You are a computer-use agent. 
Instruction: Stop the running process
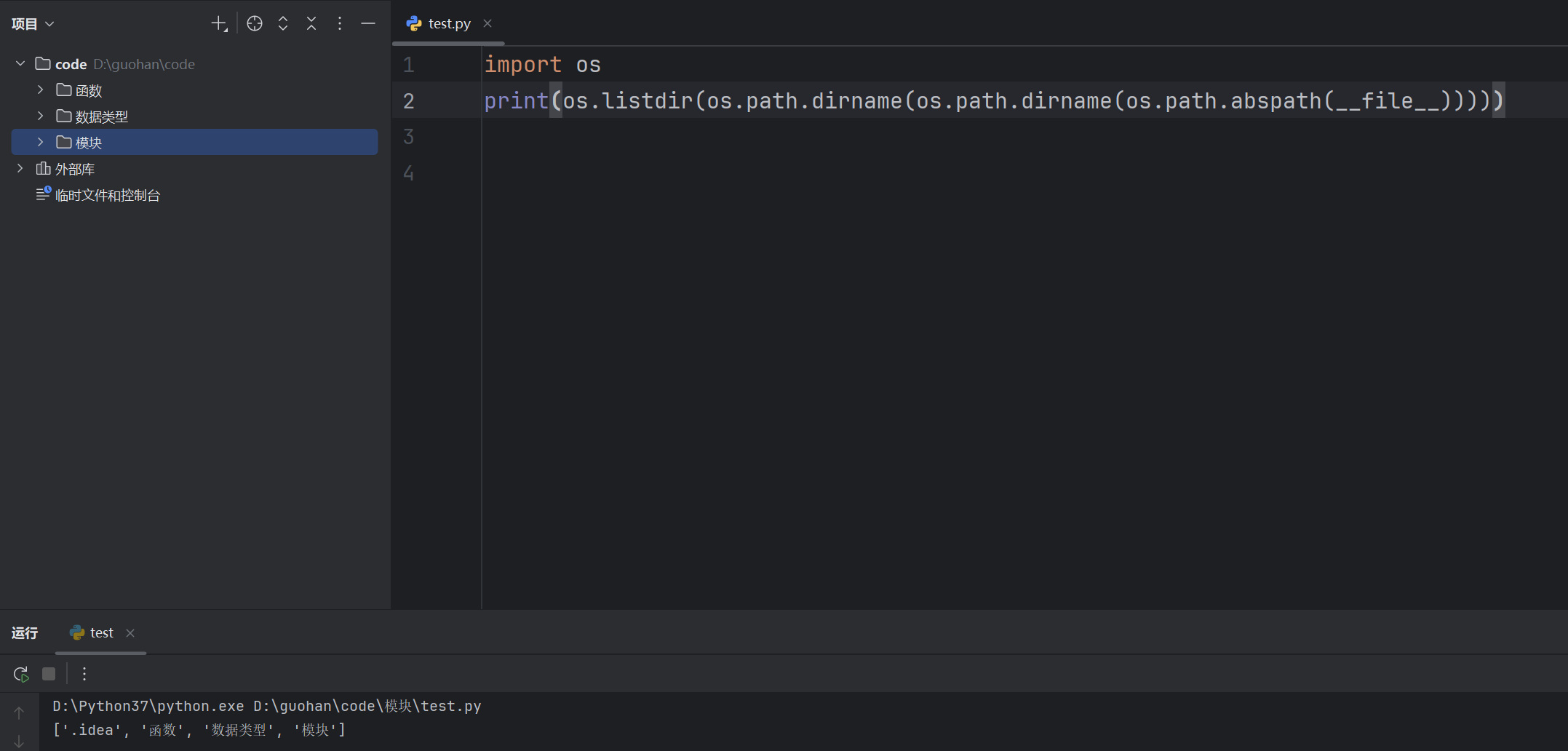coord(49,674)
